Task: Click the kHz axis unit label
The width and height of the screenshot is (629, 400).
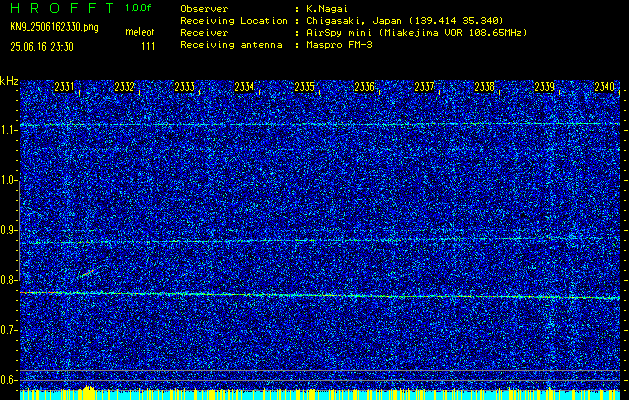Action: coord(9,81)
